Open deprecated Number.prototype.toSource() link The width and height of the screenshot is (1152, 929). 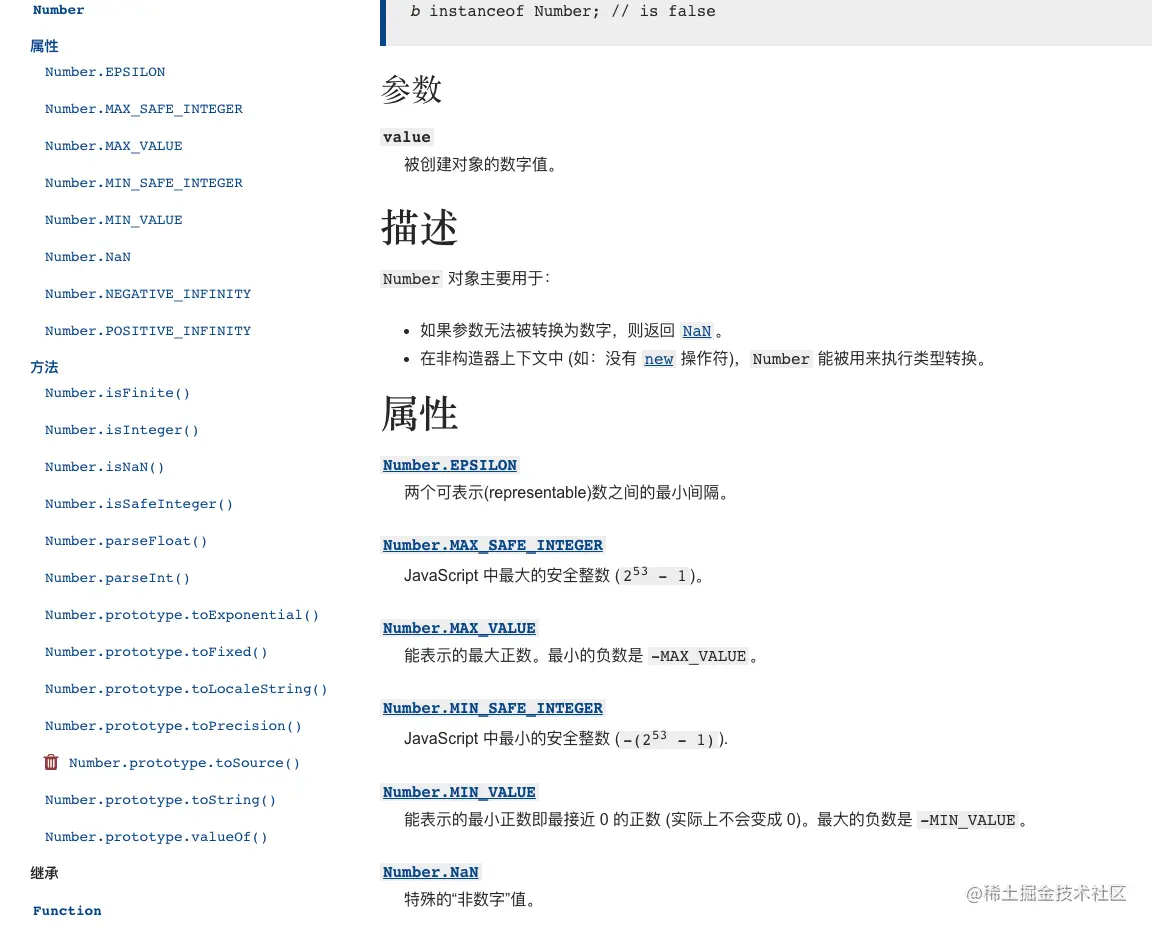184,763
